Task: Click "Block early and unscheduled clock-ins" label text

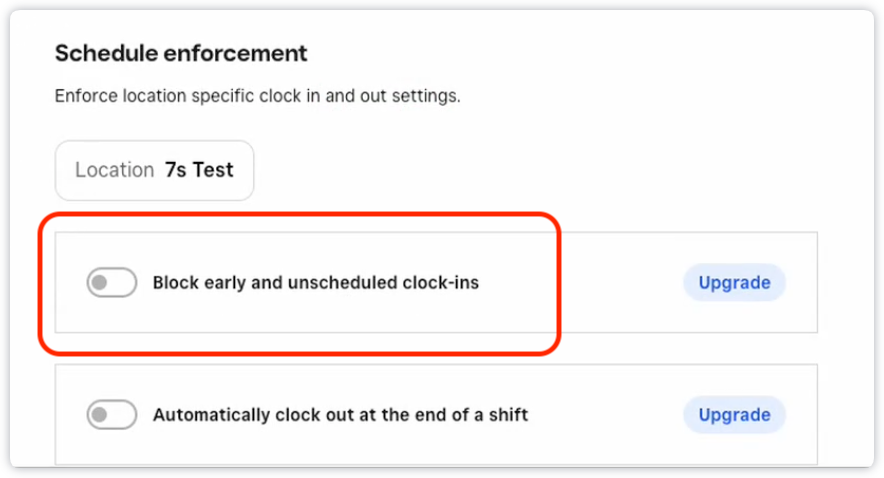Action: (315, 283)
